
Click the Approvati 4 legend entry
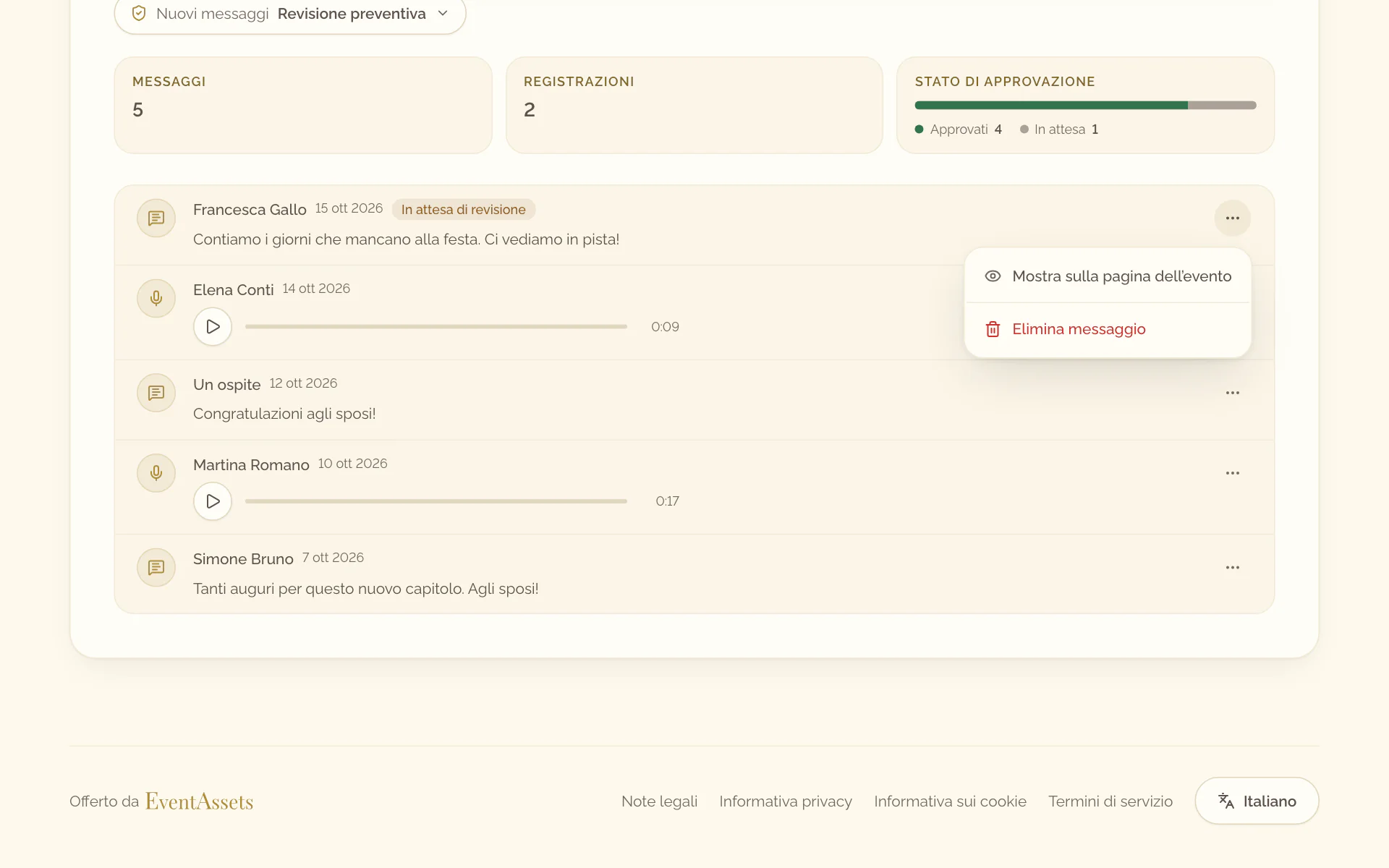[x=959, y=129]
